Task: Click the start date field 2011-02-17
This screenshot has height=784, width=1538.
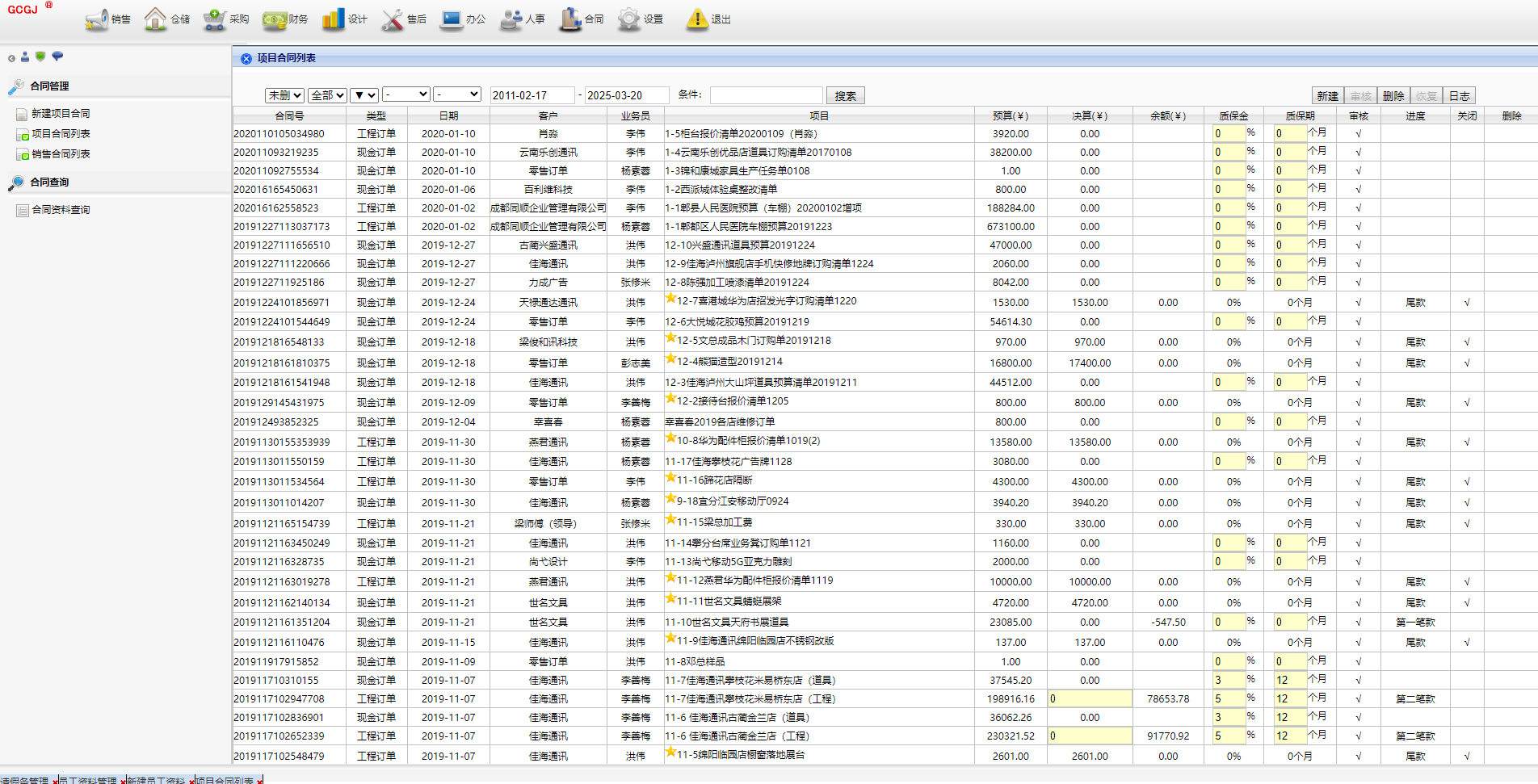Action: point(532,95)
